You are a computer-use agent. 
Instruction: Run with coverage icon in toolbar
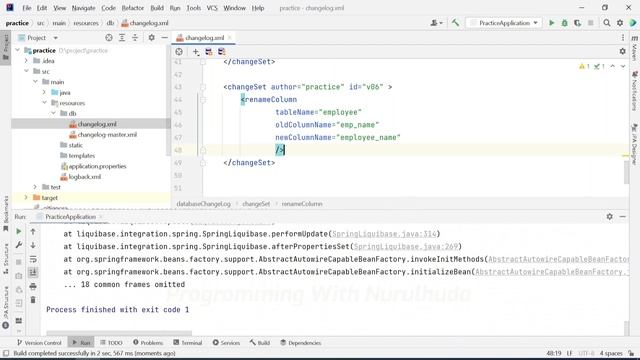pyautogui.click(x=578, y=23)
